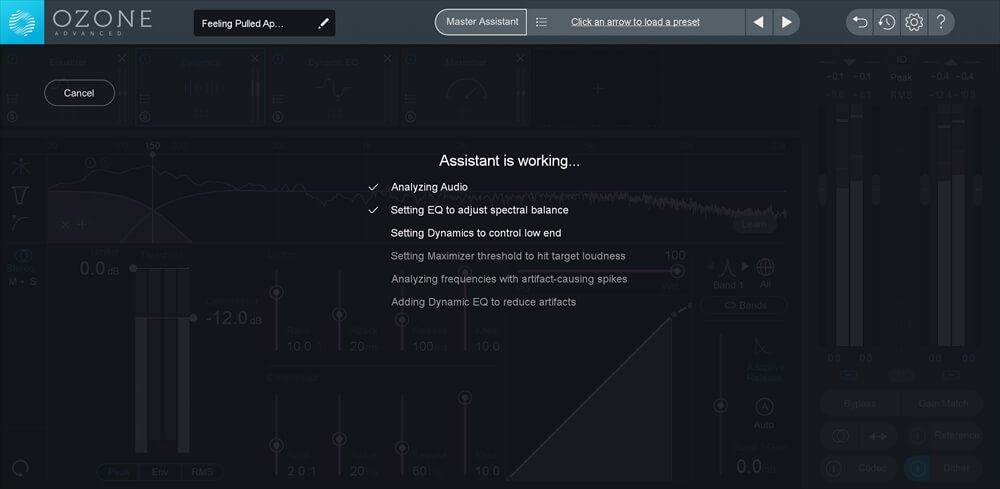Open the Dither panel

(956, 469)
